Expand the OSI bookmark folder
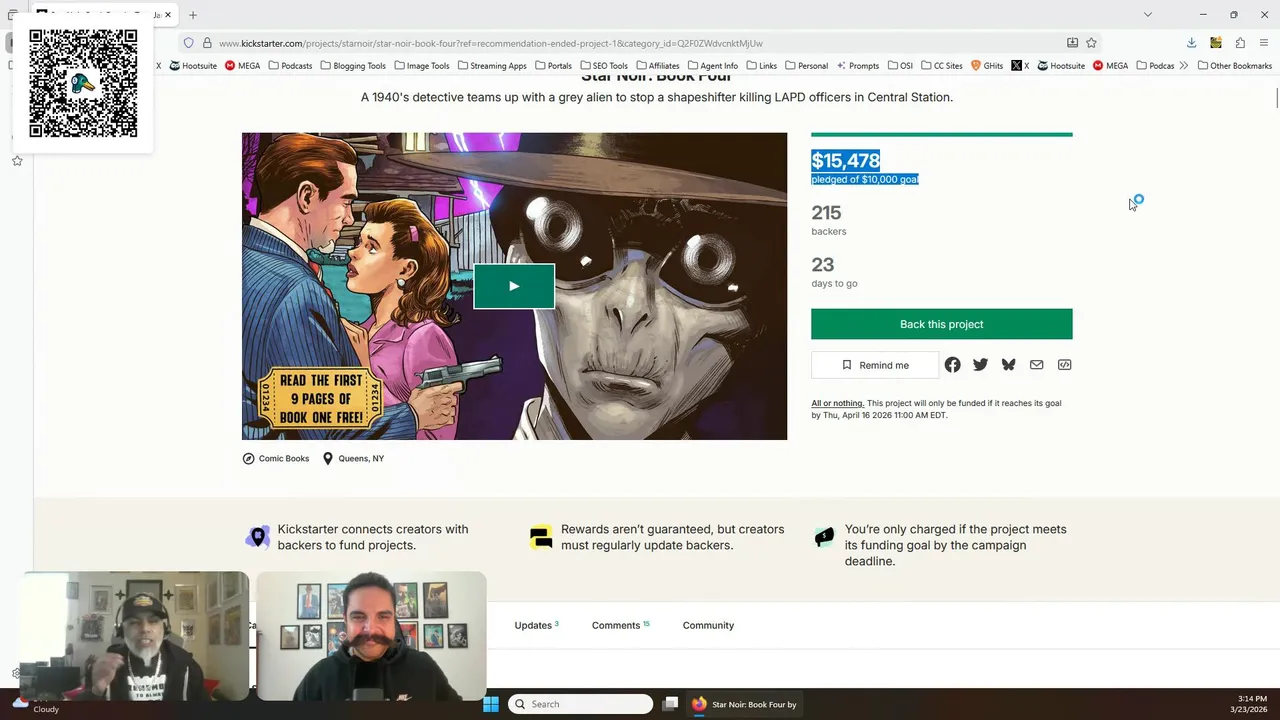The image size is (1280, 720). [x=900, y=66]
